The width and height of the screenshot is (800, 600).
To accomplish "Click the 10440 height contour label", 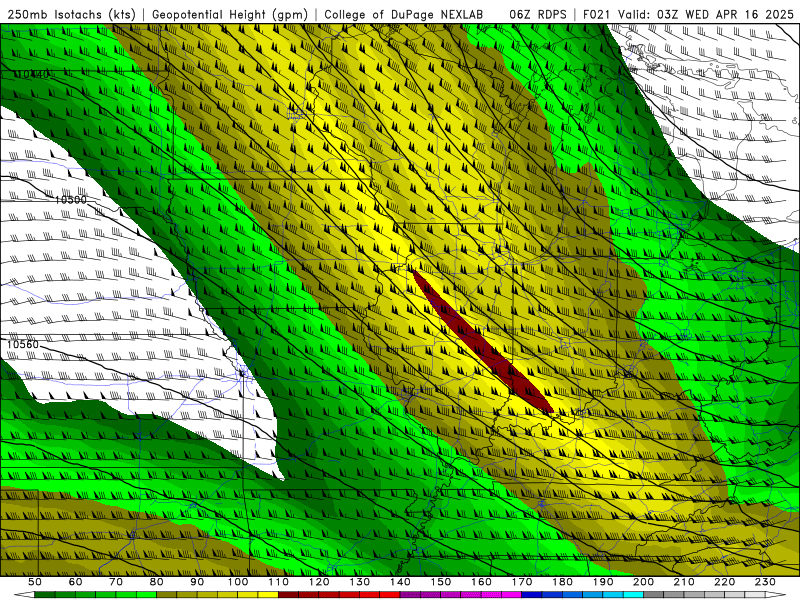I will click(32, 74).
